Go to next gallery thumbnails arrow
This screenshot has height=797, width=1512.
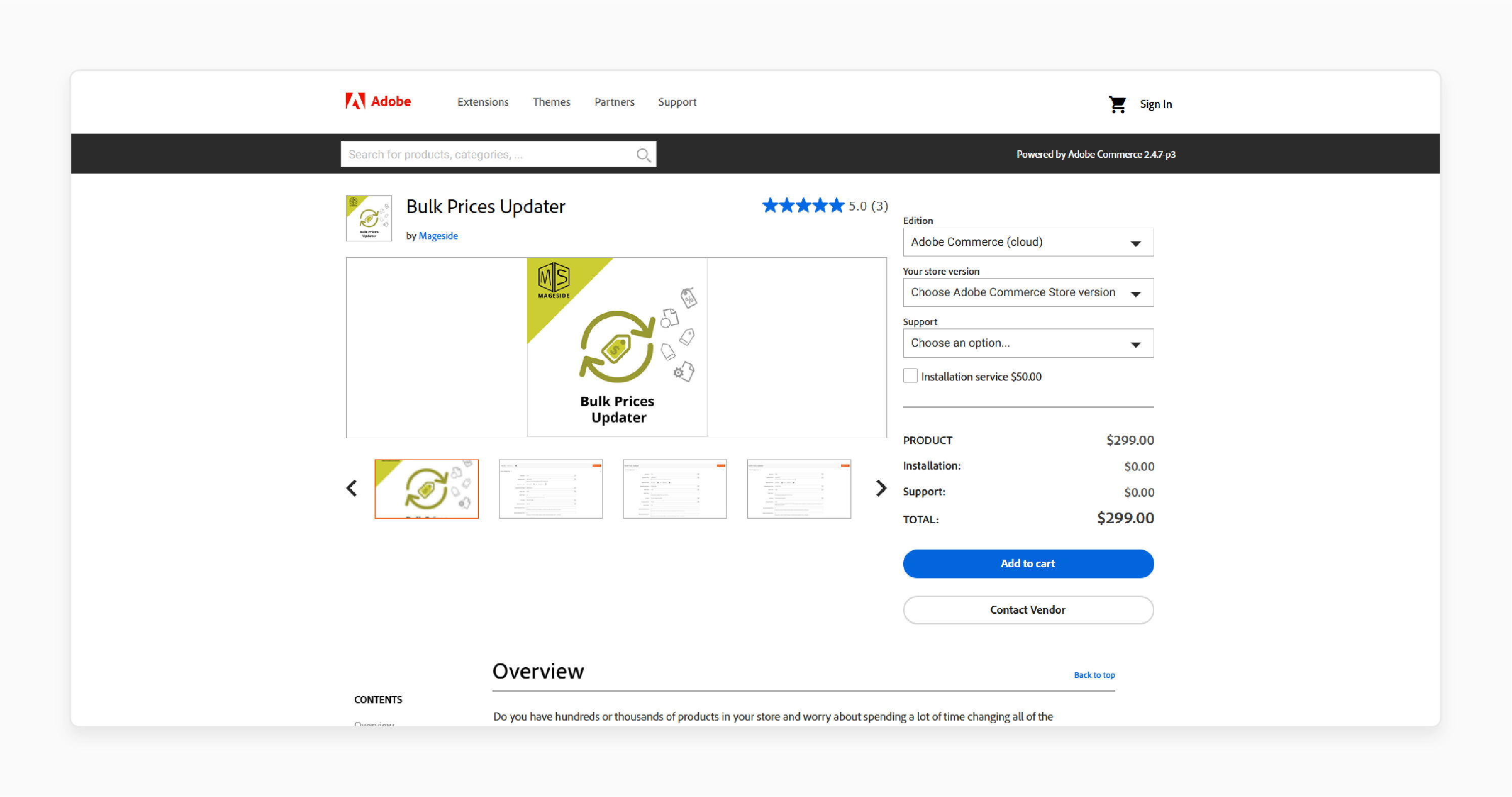pos(881,488)
